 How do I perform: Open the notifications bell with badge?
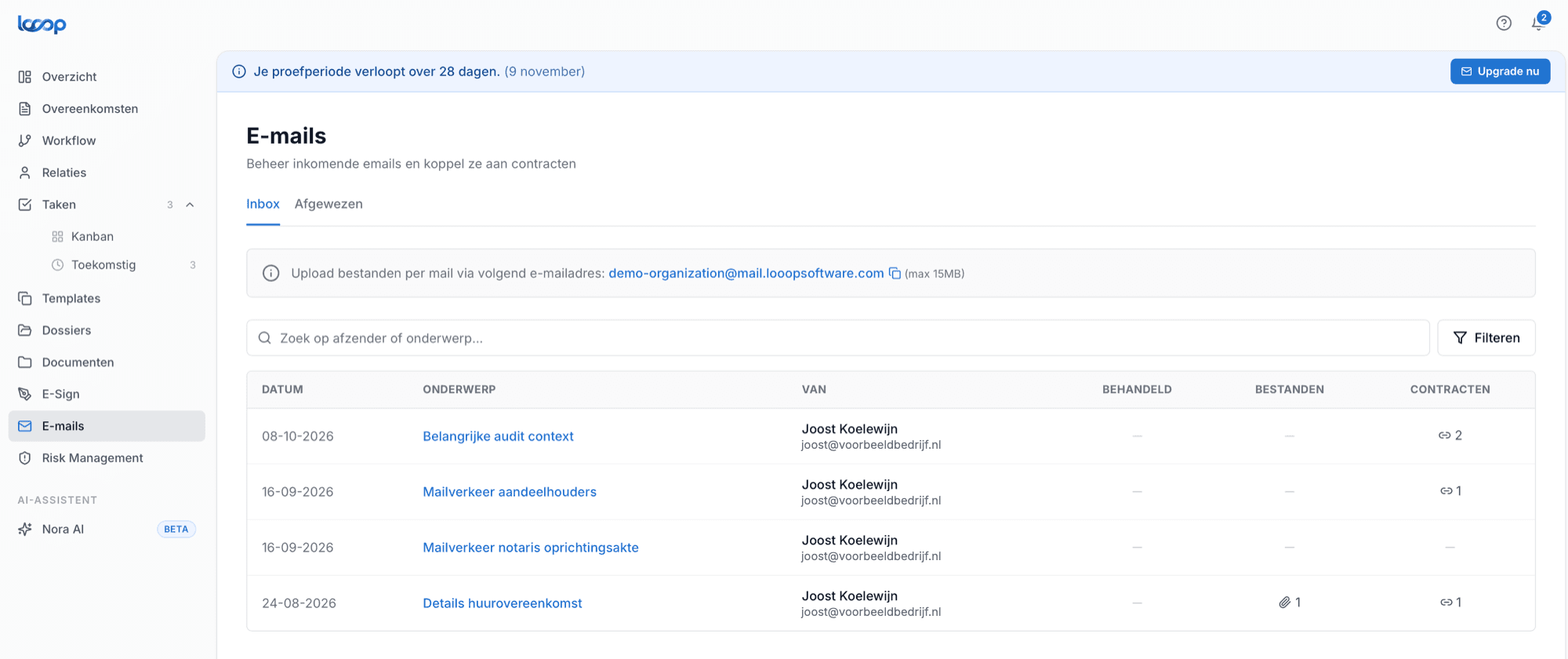[x=1539, y=22]
